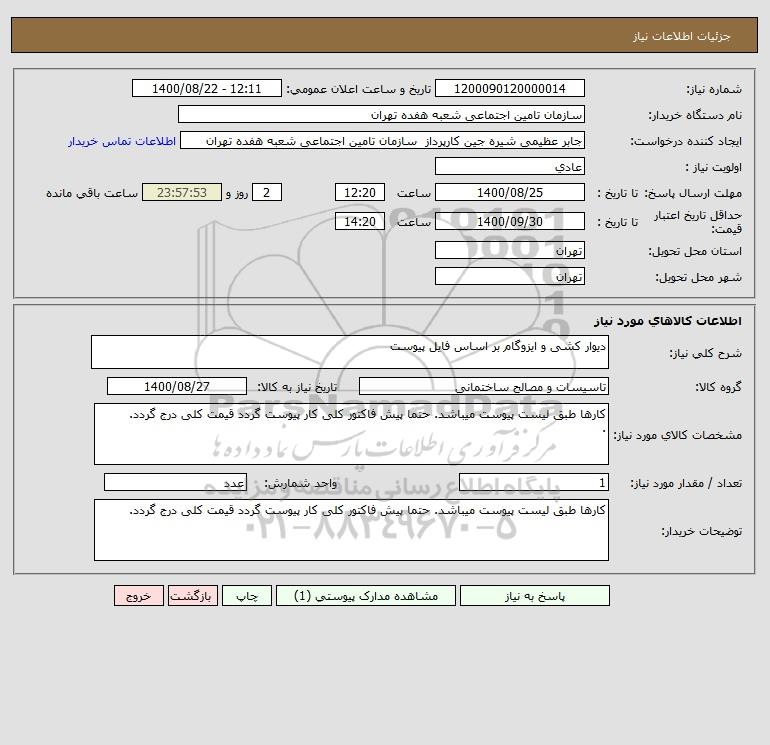Click the نام دستگاه خریدار label
Image resolution: width=770 pixels, height=745 pixels.
click(x=695, y=115)
